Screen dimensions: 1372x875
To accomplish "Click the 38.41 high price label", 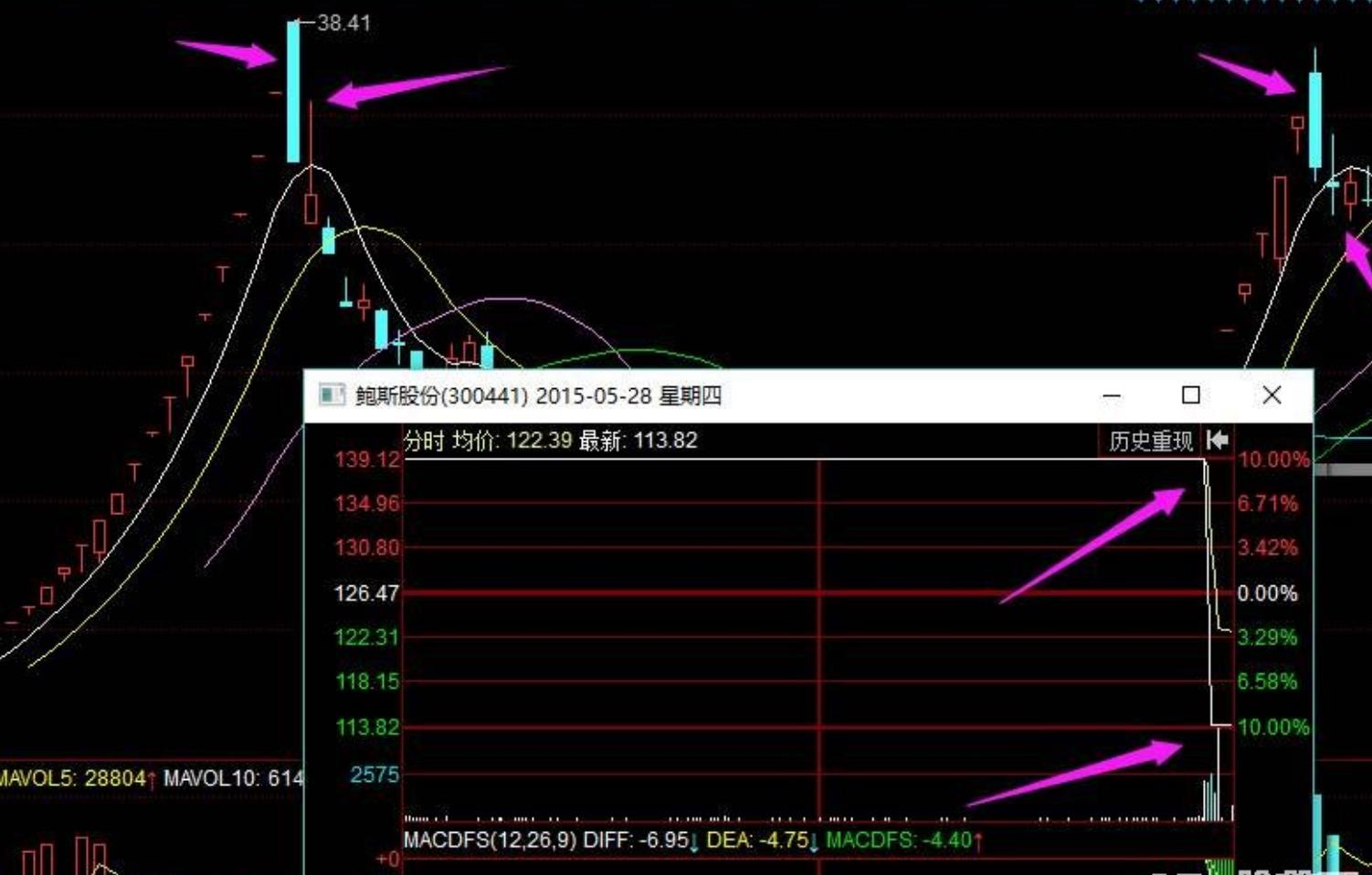I will [x=344, y=23].
